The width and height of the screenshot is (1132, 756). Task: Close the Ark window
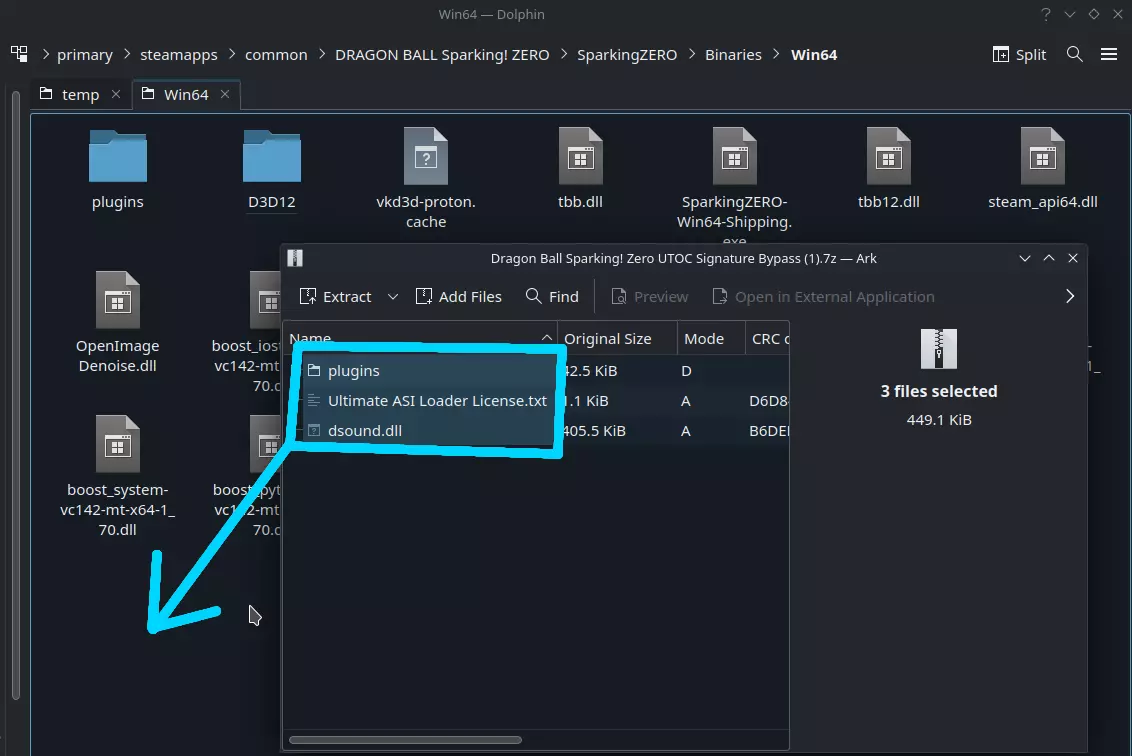(x=1073, y=258)
